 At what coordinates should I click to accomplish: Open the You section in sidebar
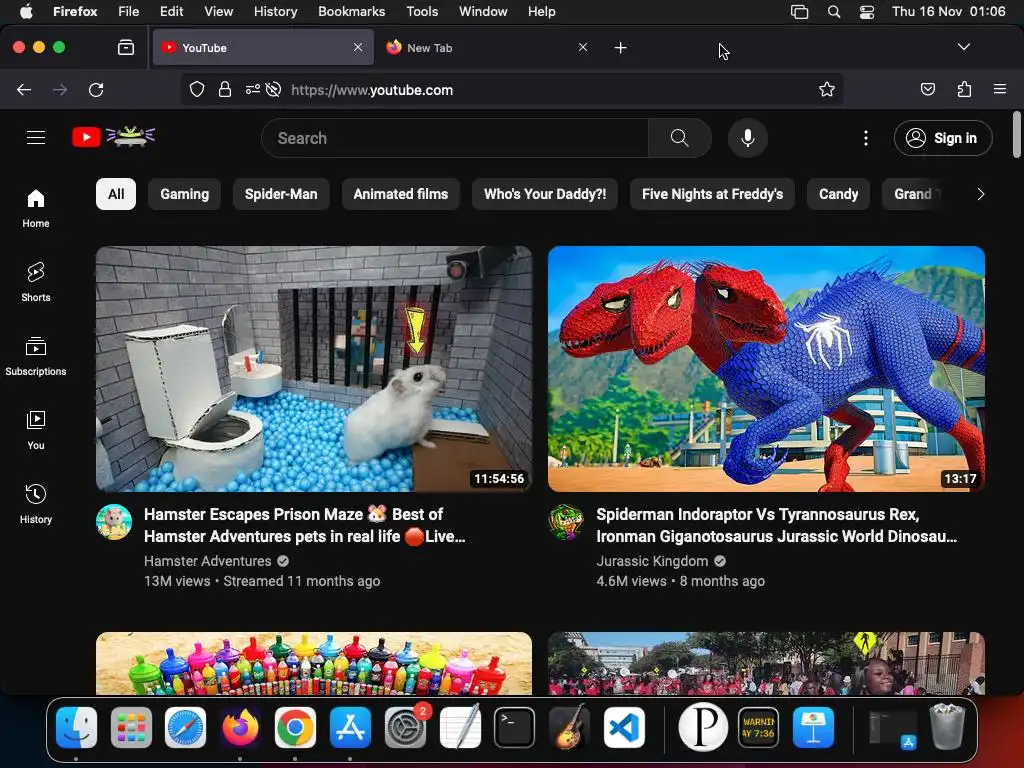pos(36,430)
